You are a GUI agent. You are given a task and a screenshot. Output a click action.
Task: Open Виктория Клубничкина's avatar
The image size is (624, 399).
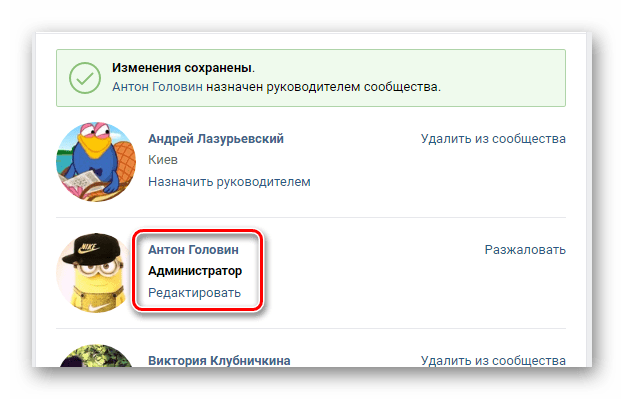point(96,356)
